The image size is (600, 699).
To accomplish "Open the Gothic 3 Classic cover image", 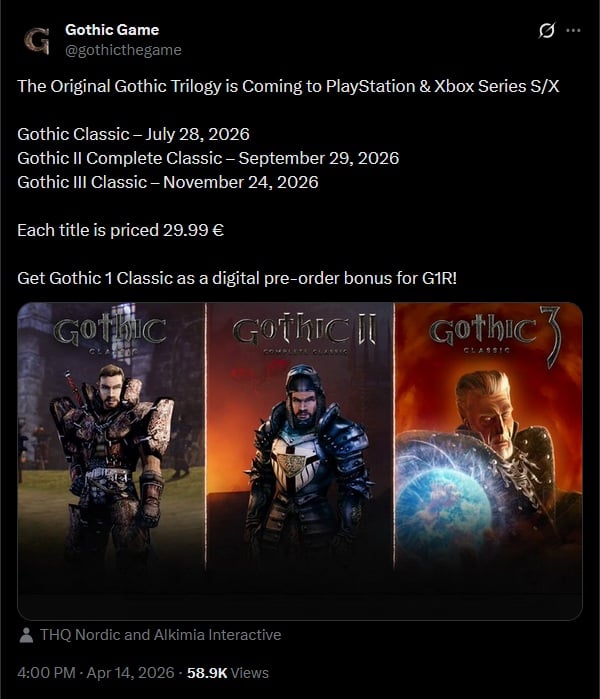I will click(x=489, y=437).
